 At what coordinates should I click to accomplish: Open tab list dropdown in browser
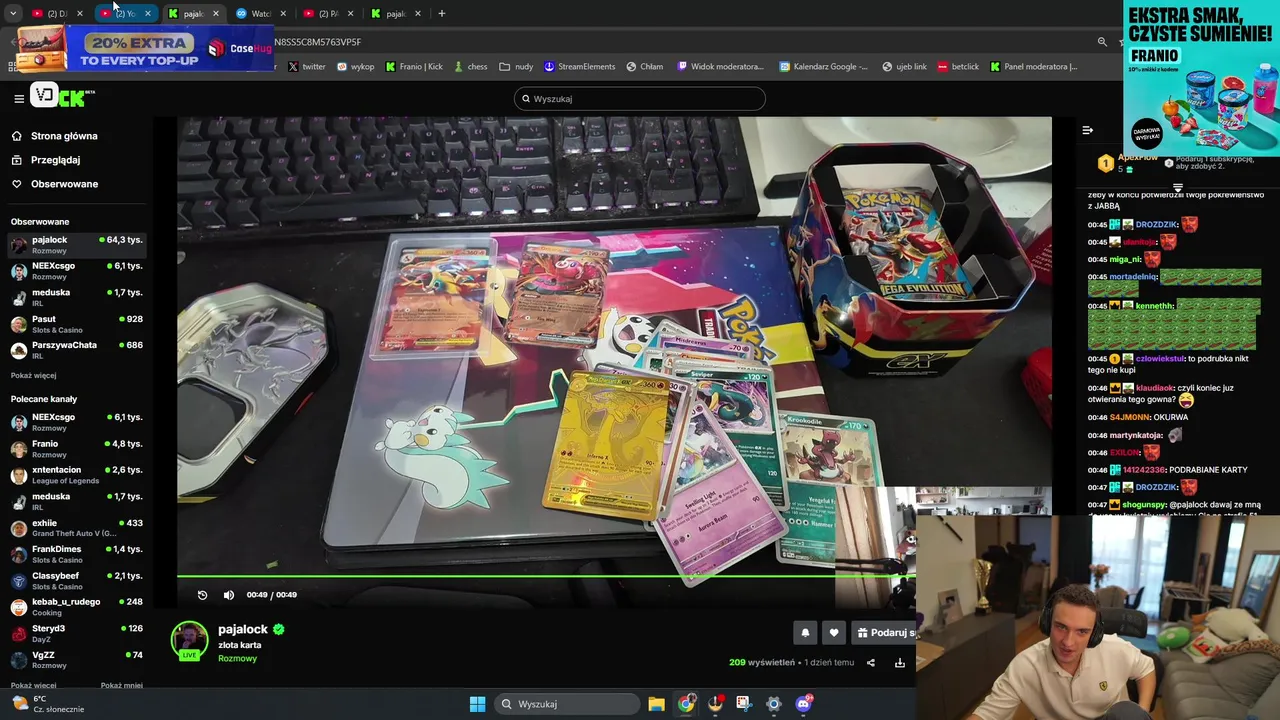pos(13,13)
